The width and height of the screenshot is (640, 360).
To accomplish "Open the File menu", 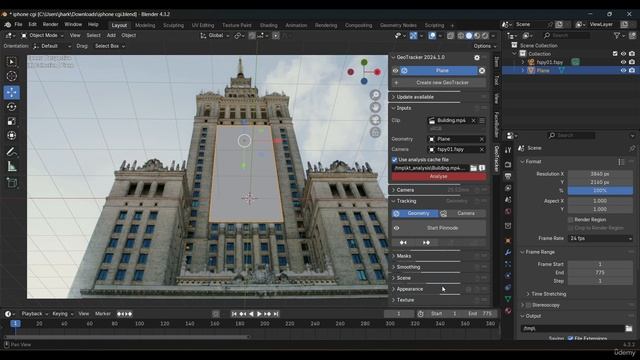I will [x=18, y=24].
